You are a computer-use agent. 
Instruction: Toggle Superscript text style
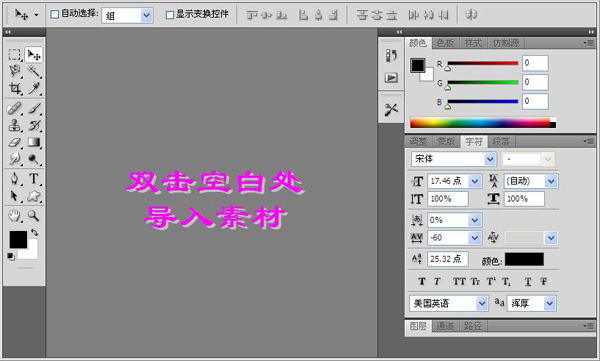[491, 282]
